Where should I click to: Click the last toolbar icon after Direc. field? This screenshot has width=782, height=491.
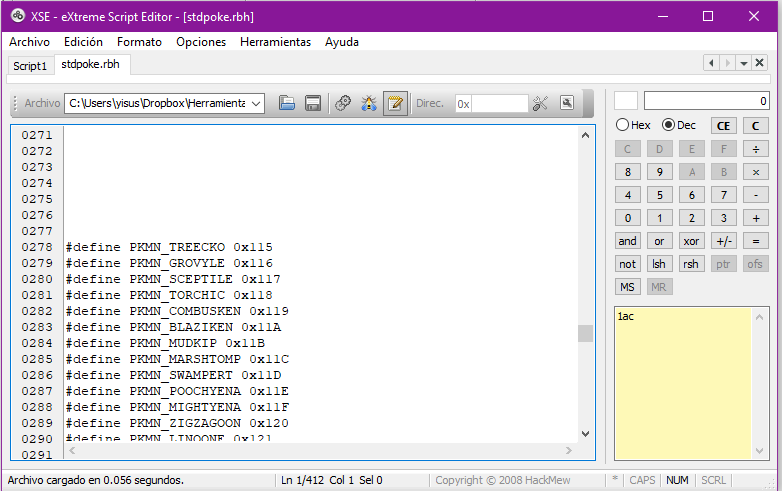[567, 103]
